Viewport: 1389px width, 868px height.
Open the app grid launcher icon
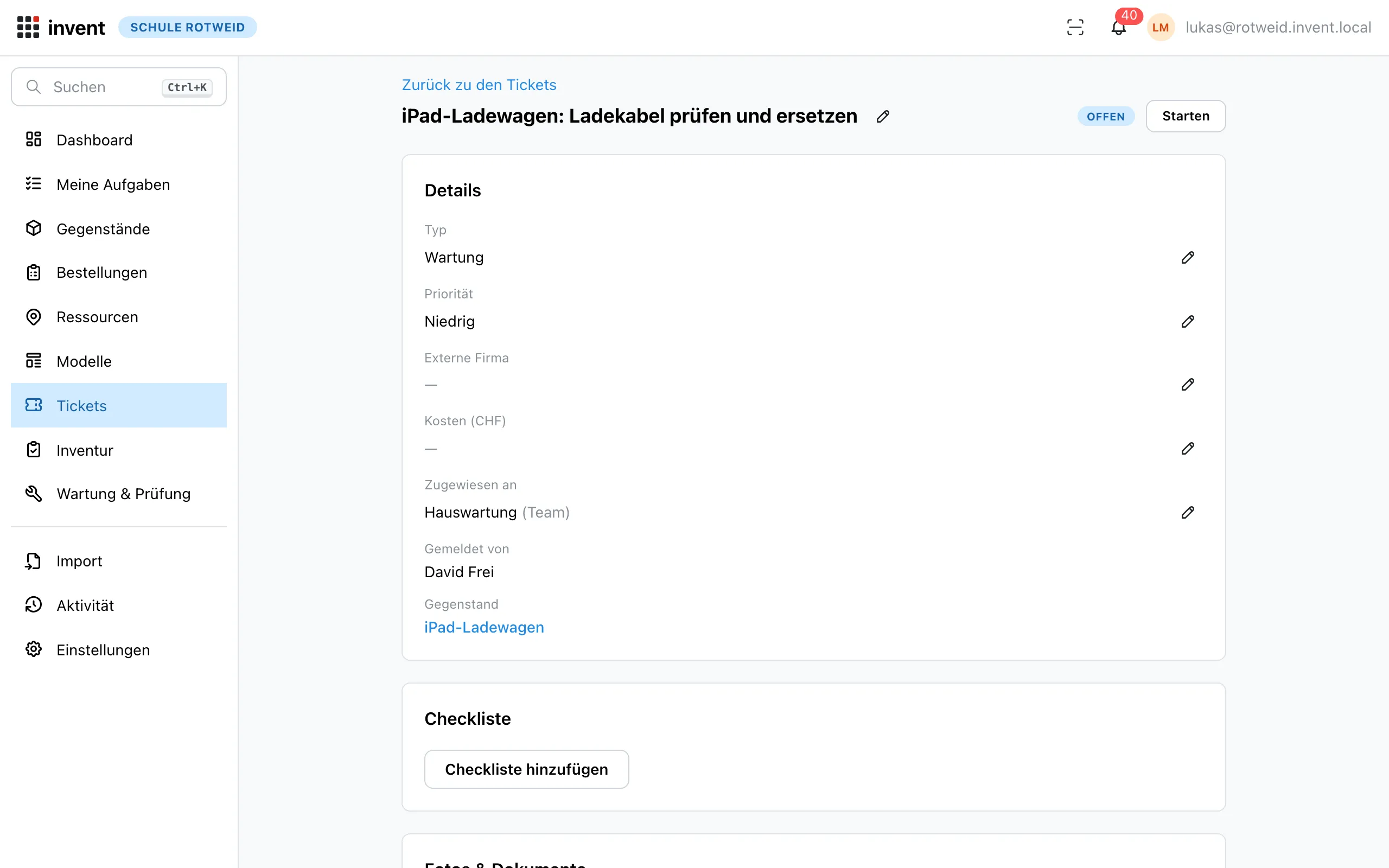pyautogui.click(x=28, y=27)
